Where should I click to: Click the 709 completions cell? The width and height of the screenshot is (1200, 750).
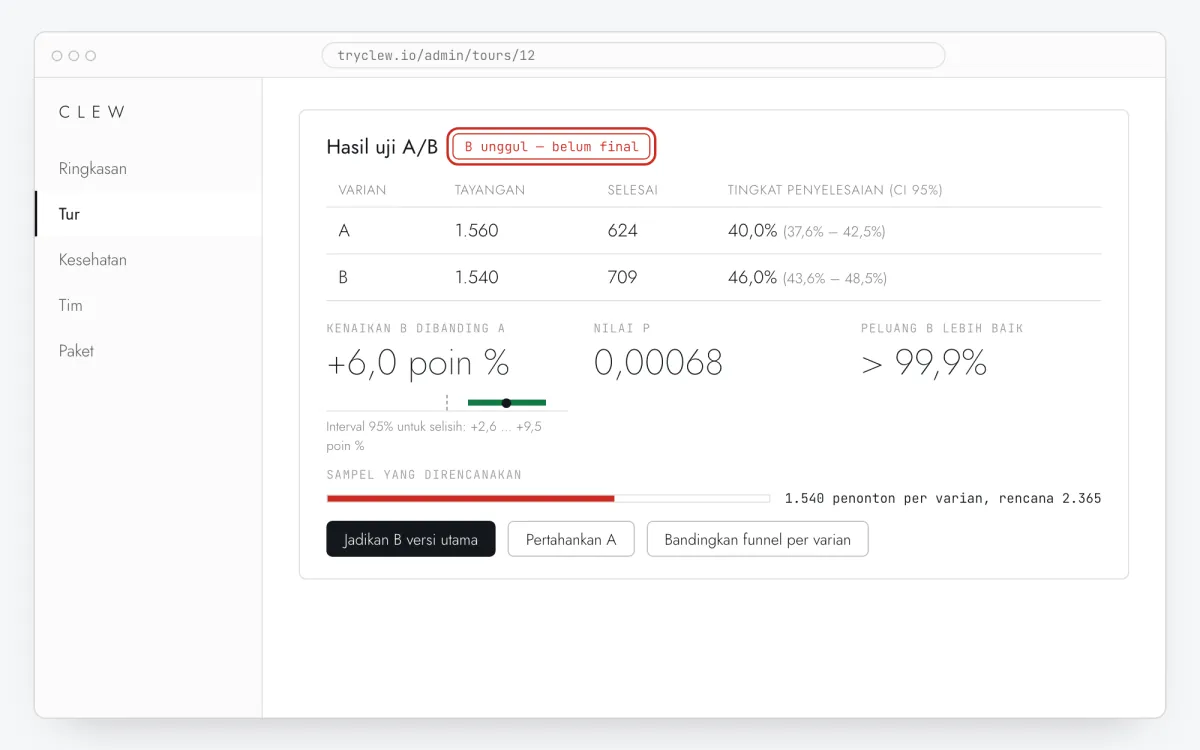(623, 277)
